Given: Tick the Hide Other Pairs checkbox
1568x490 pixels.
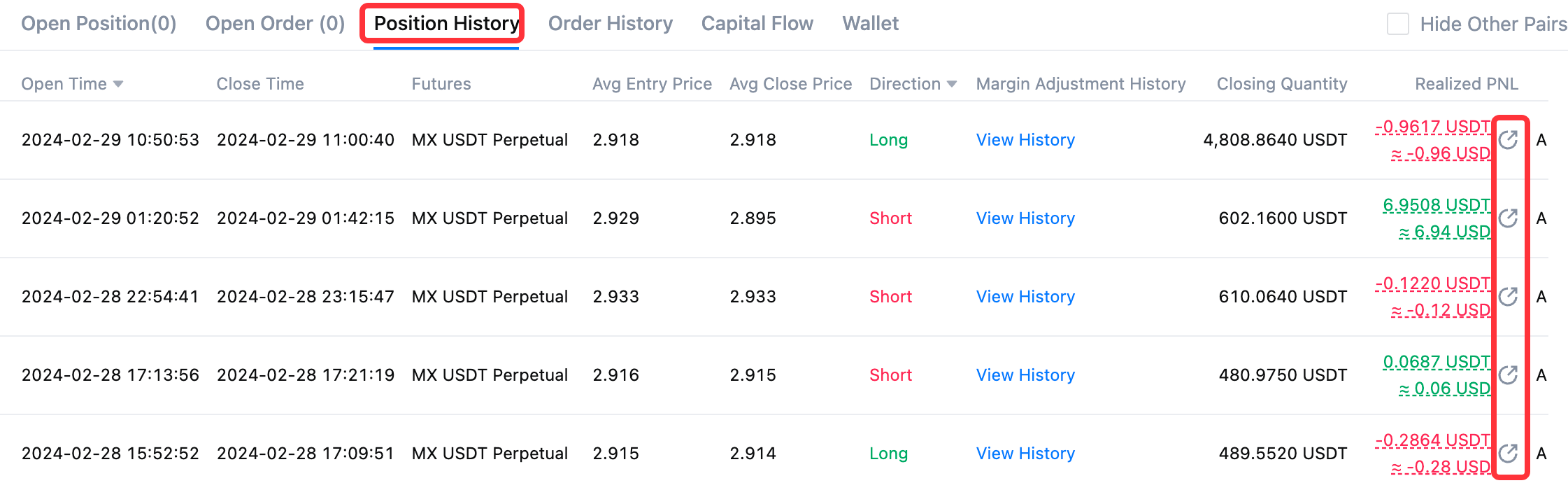Looking at the screenshot, I should click(x=1397, y=24).
